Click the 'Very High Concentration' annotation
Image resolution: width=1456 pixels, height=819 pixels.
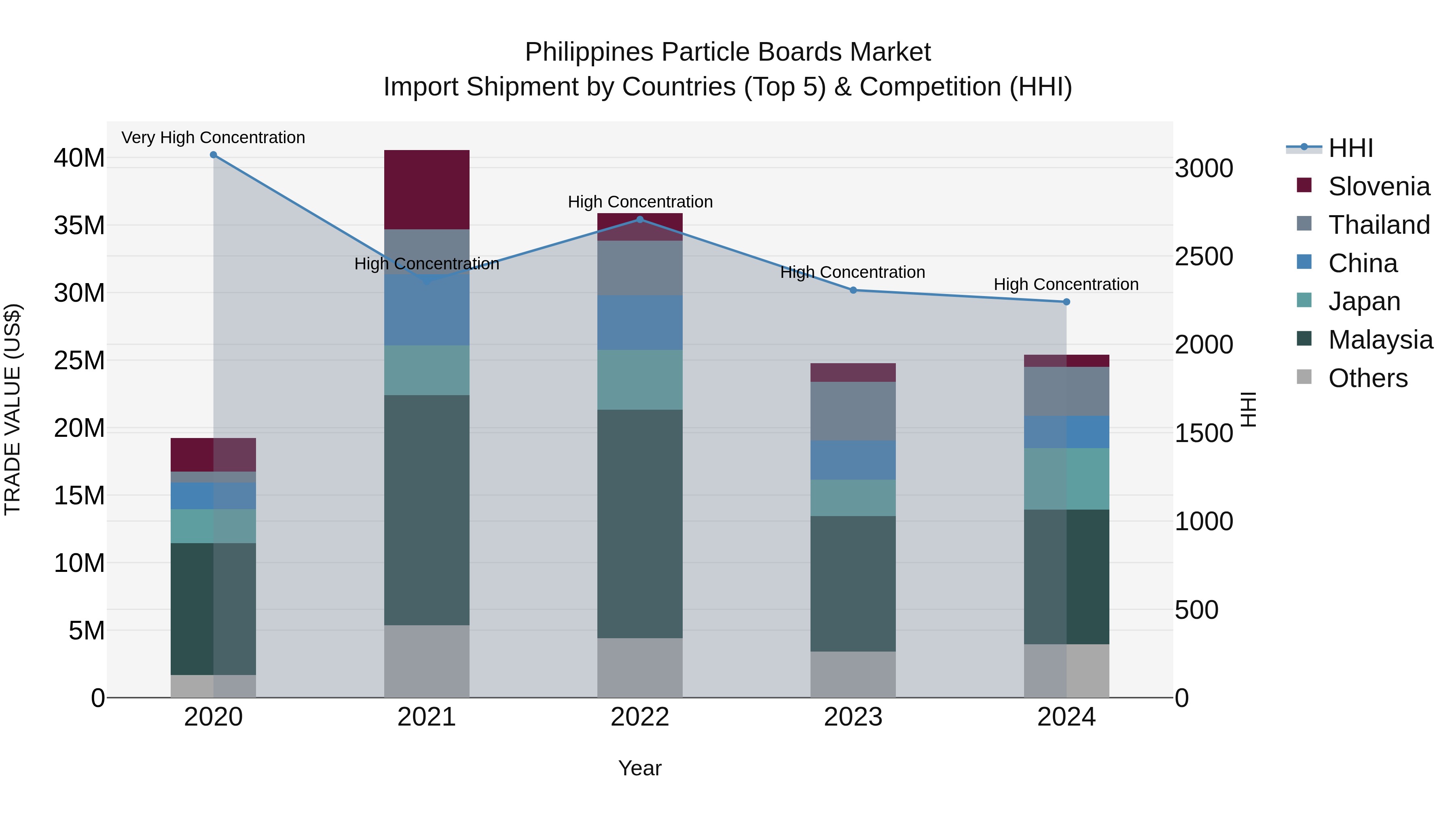[x=213, y=138]
